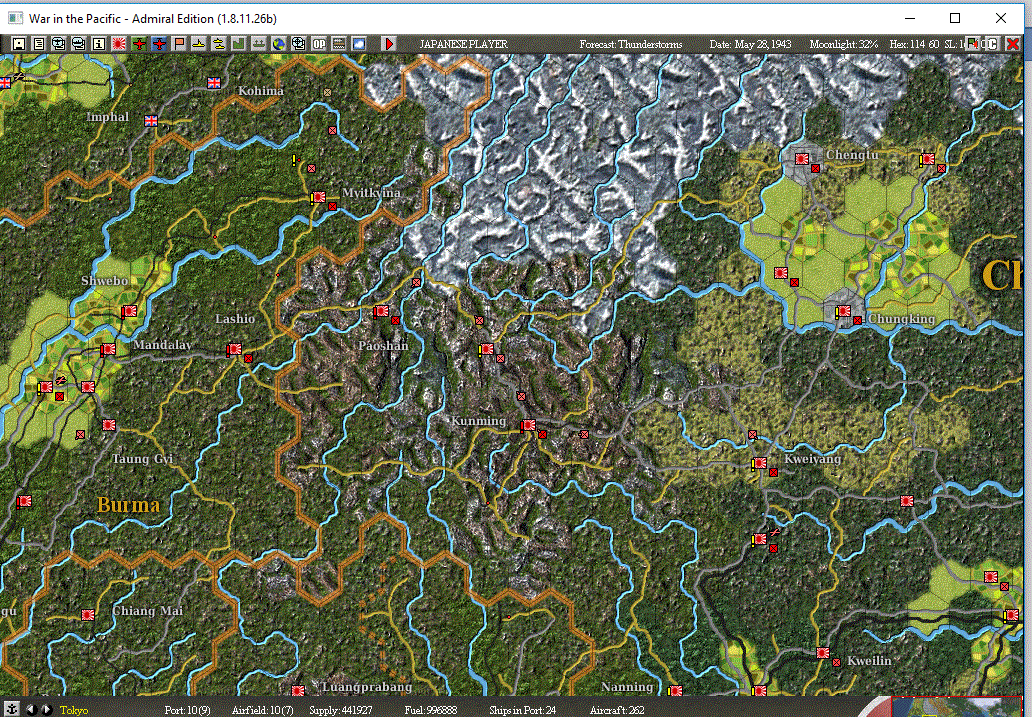Select the Japanese base flag at Mandalay

tap(108, 350)
